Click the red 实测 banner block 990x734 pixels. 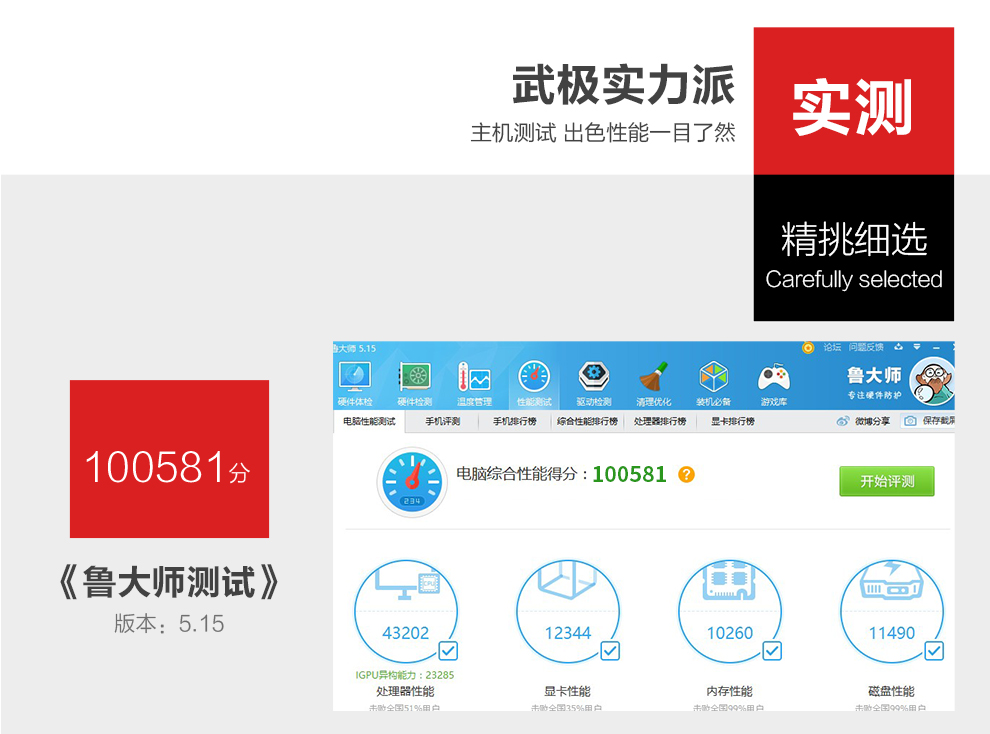click(x=854, y=101)
